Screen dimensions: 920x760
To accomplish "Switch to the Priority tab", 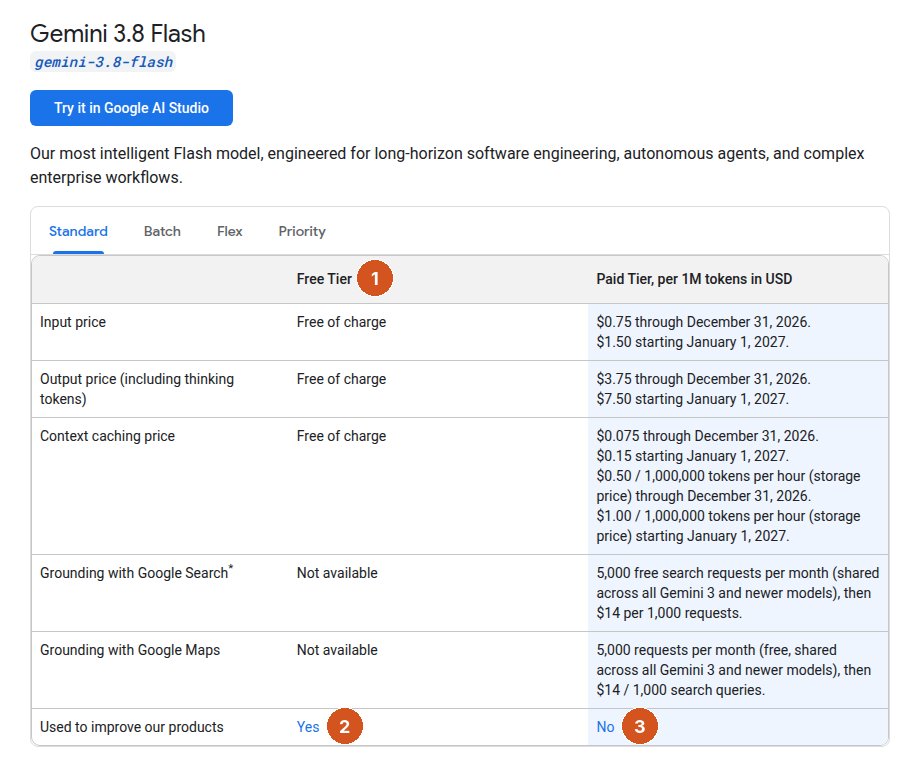I will [x=302, y=231].
